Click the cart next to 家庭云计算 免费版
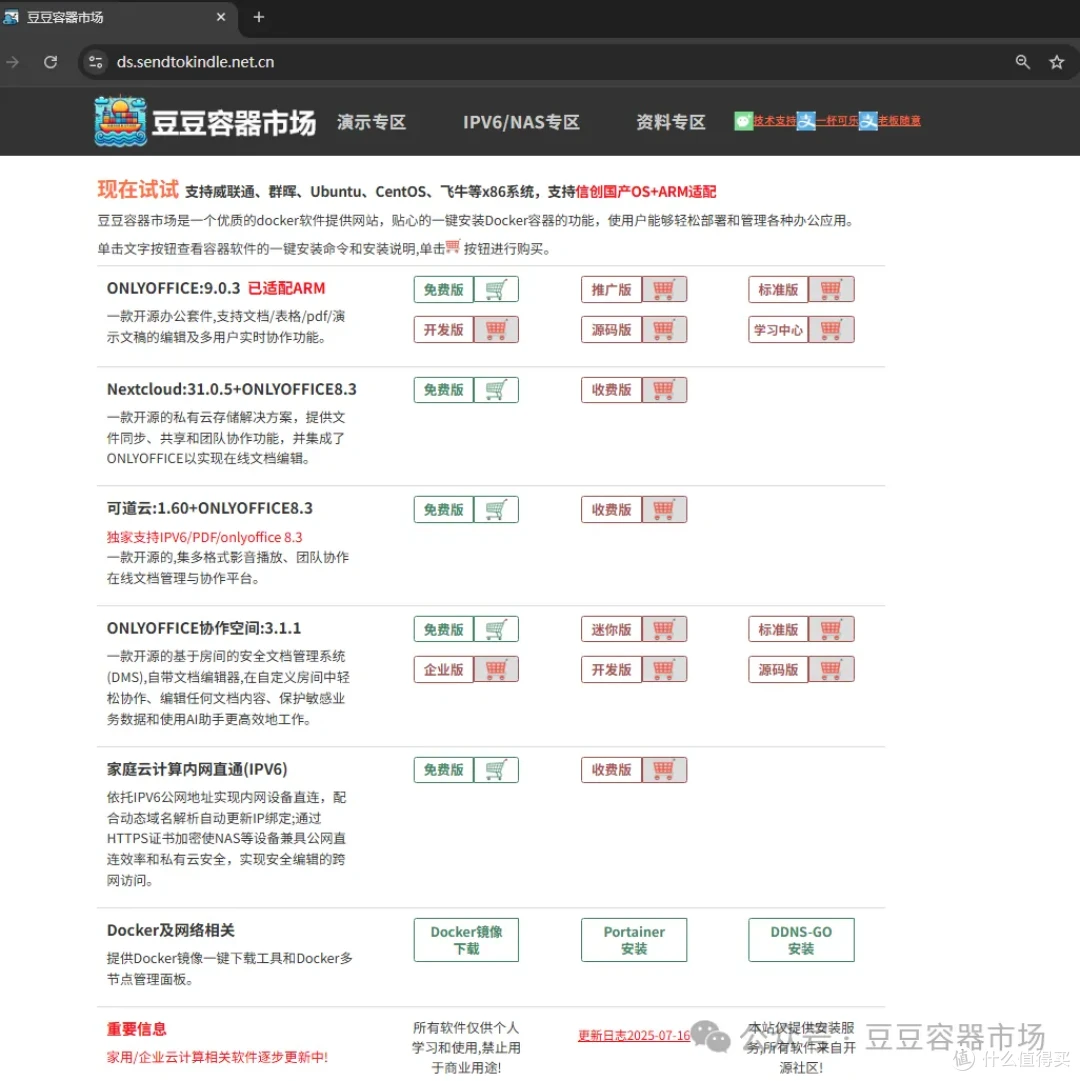Viewport: 1080px width, 1081px height. tap(496, 770)
